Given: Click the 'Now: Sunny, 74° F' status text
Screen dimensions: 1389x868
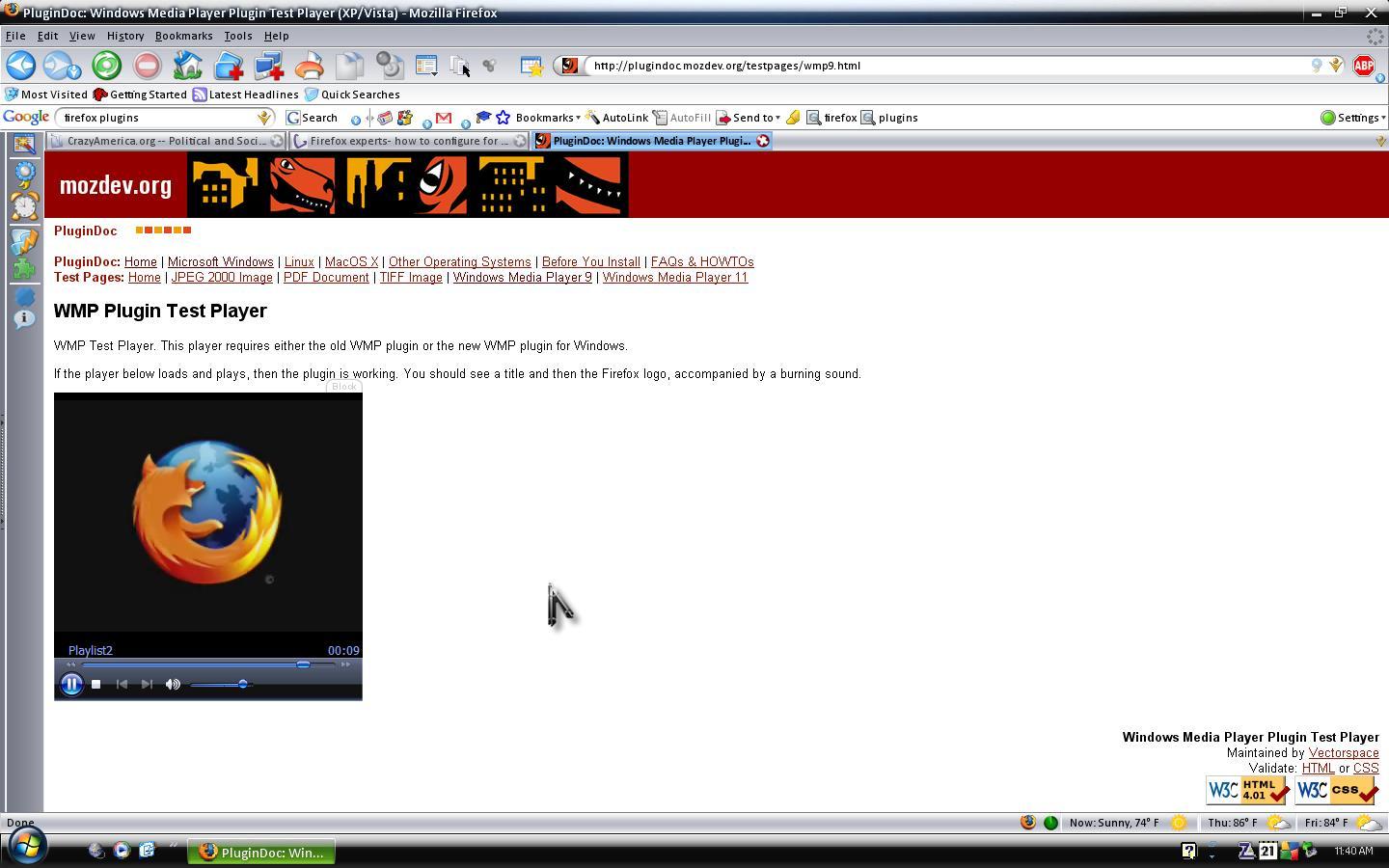Looking at the screenshot, I should 1114,823.
